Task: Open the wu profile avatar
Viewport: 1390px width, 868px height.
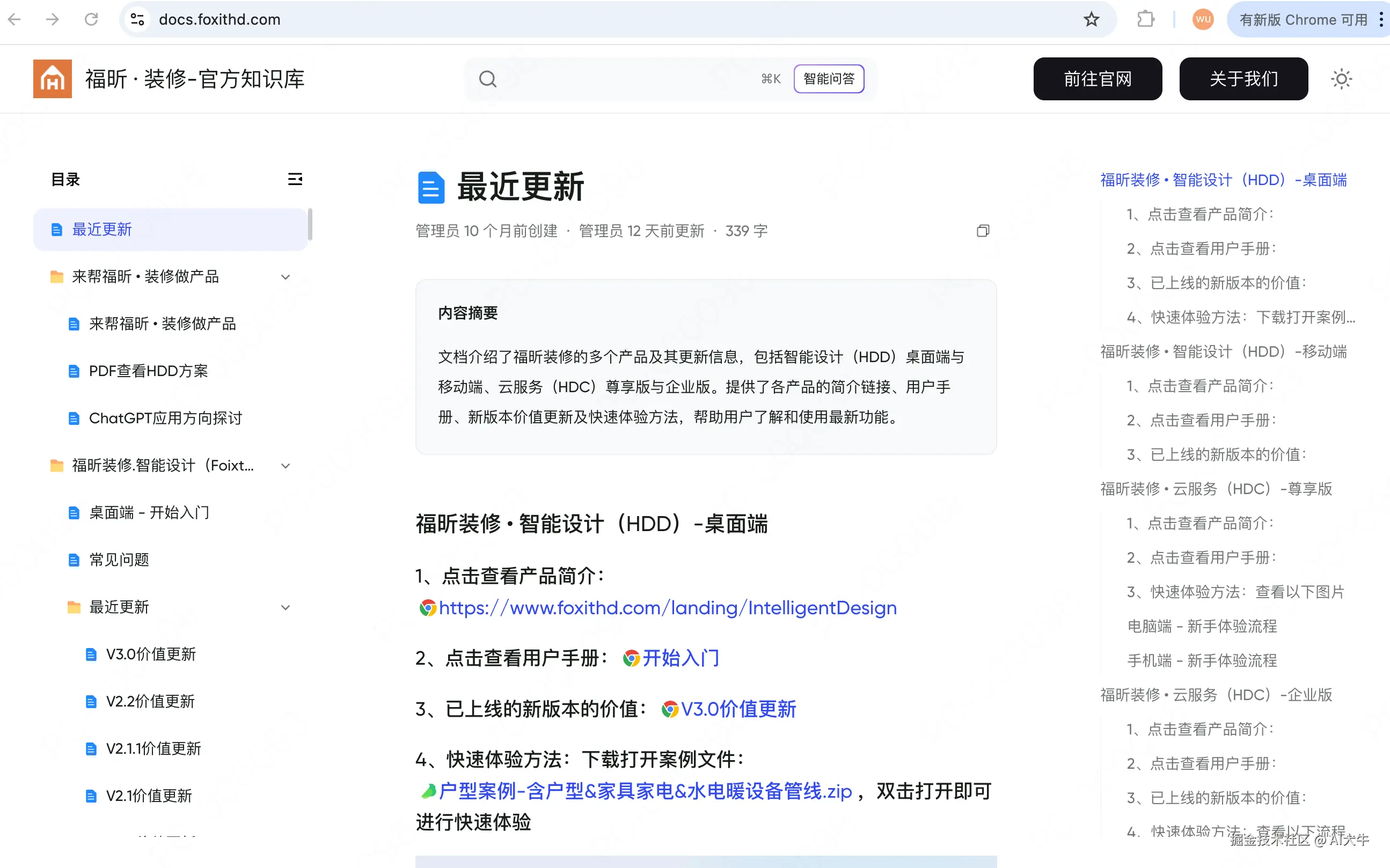Action: pyautogui.click(x=1202, y=19)
